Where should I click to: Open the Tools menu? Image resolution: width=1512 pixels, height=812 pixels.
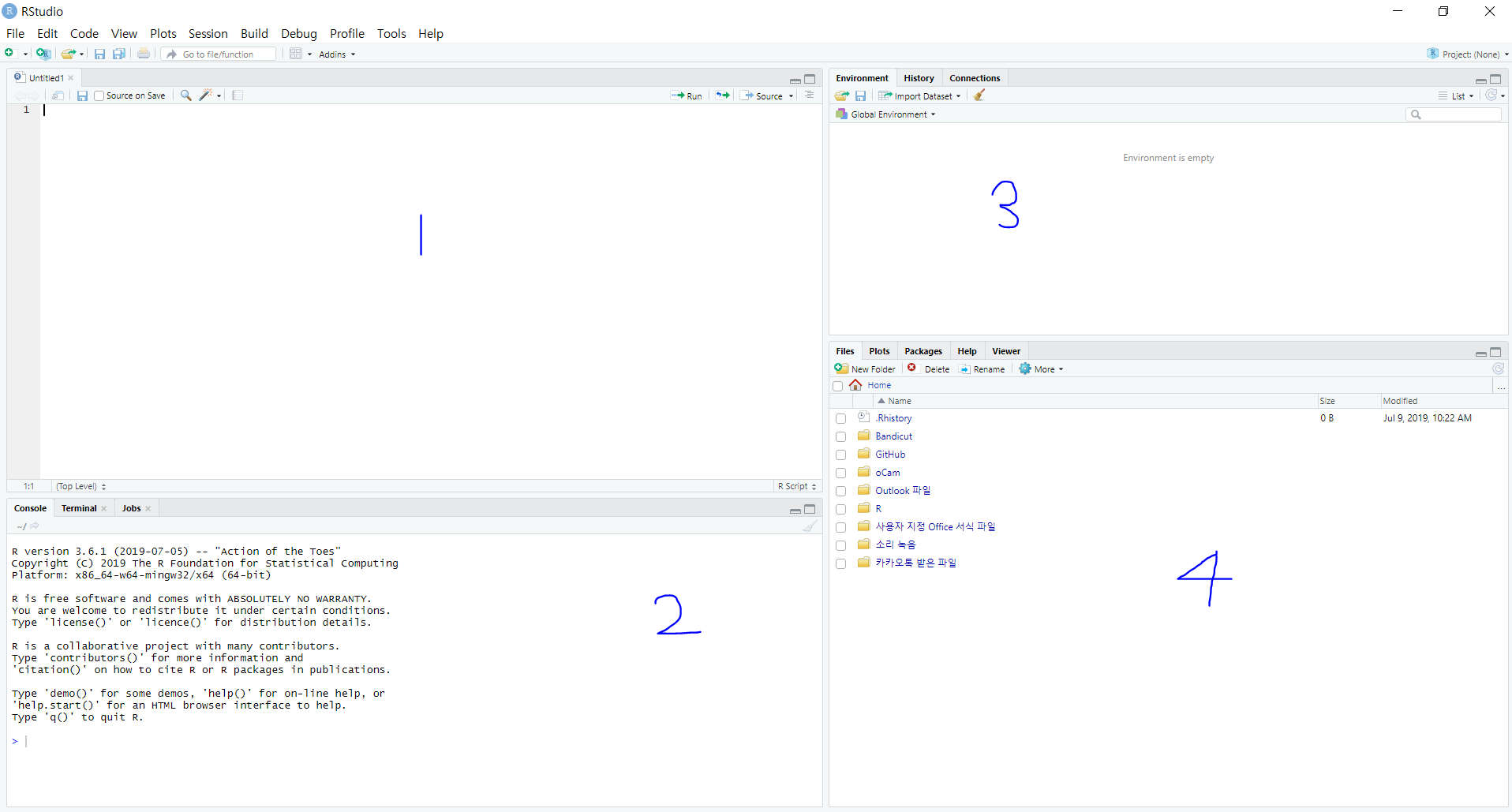pos(391,33)
